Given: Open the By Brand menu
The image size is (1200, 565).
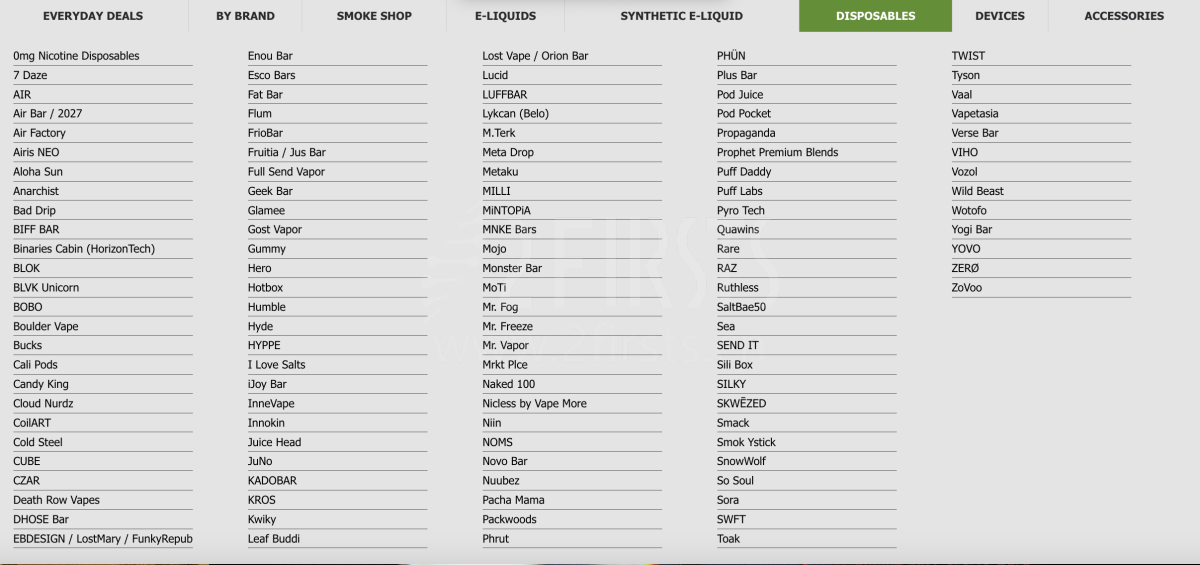Looking at the screenshot, I should tap(245, 16).
